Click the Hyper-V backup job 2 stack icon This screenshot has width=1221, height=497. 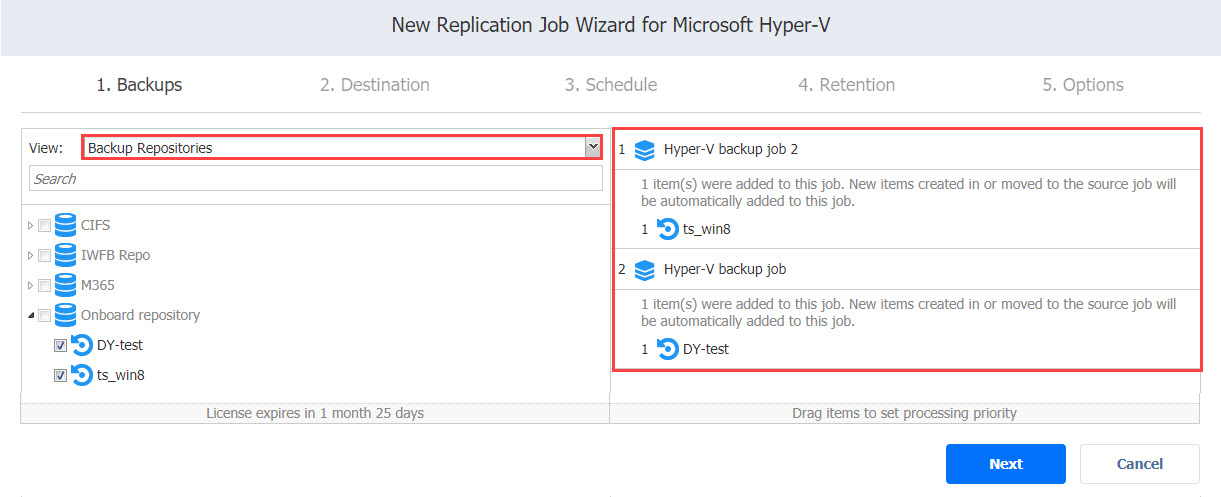coord(645,150)
